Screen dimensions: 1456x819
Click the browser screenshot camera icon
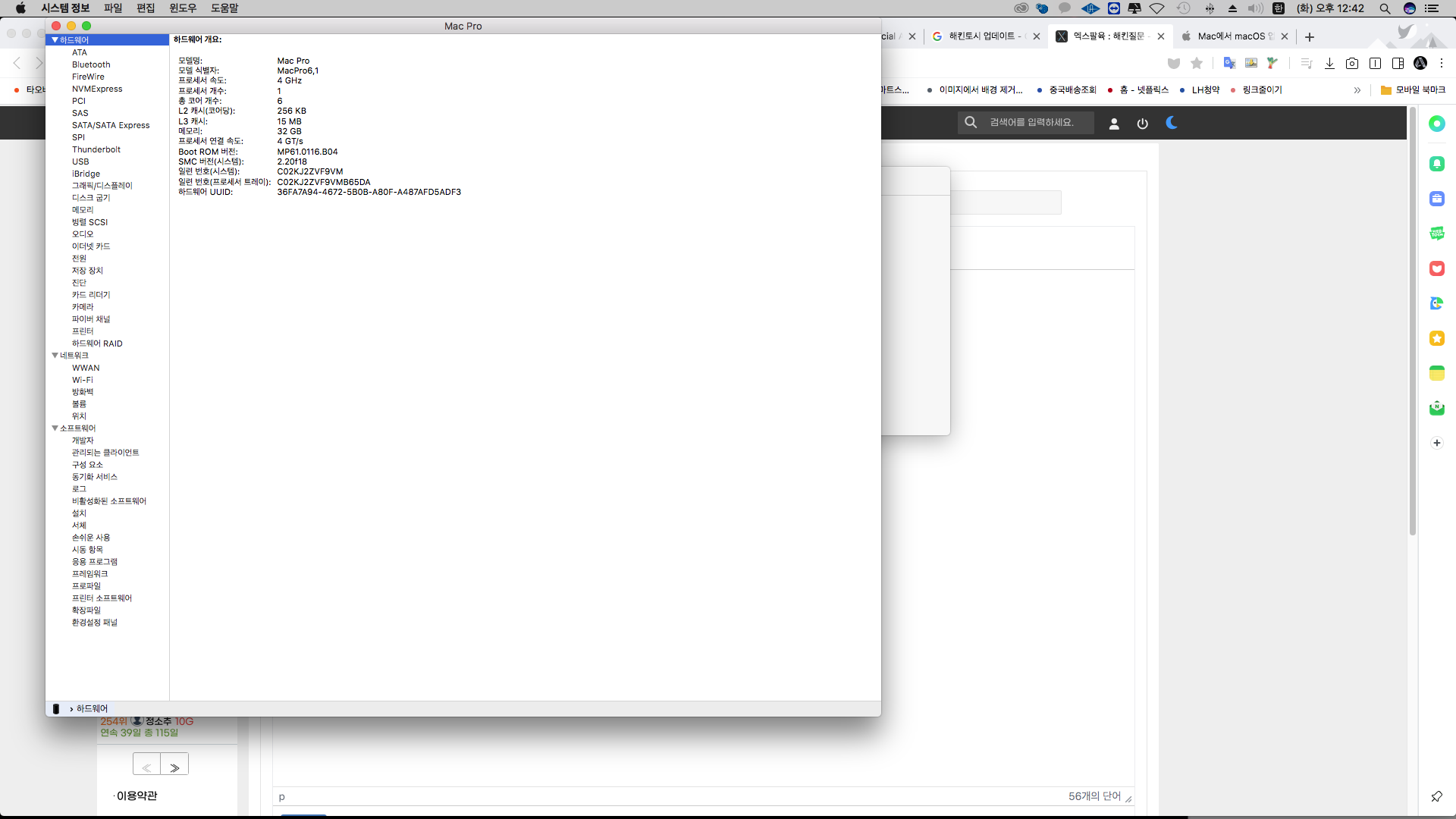(1352, 64)
